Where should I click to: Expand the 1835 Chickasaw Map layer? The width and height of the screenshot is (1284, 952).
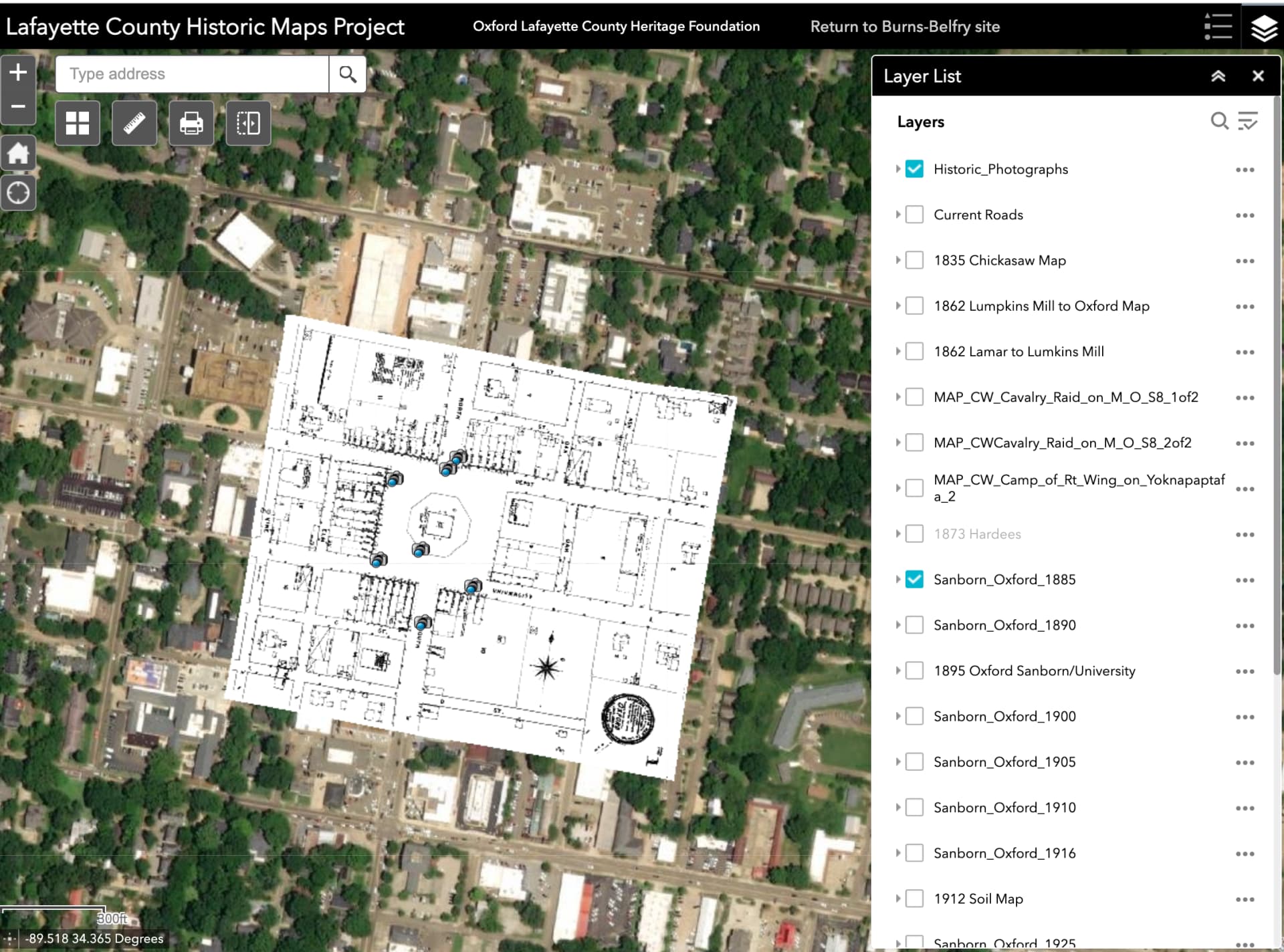tap(898, 260)
